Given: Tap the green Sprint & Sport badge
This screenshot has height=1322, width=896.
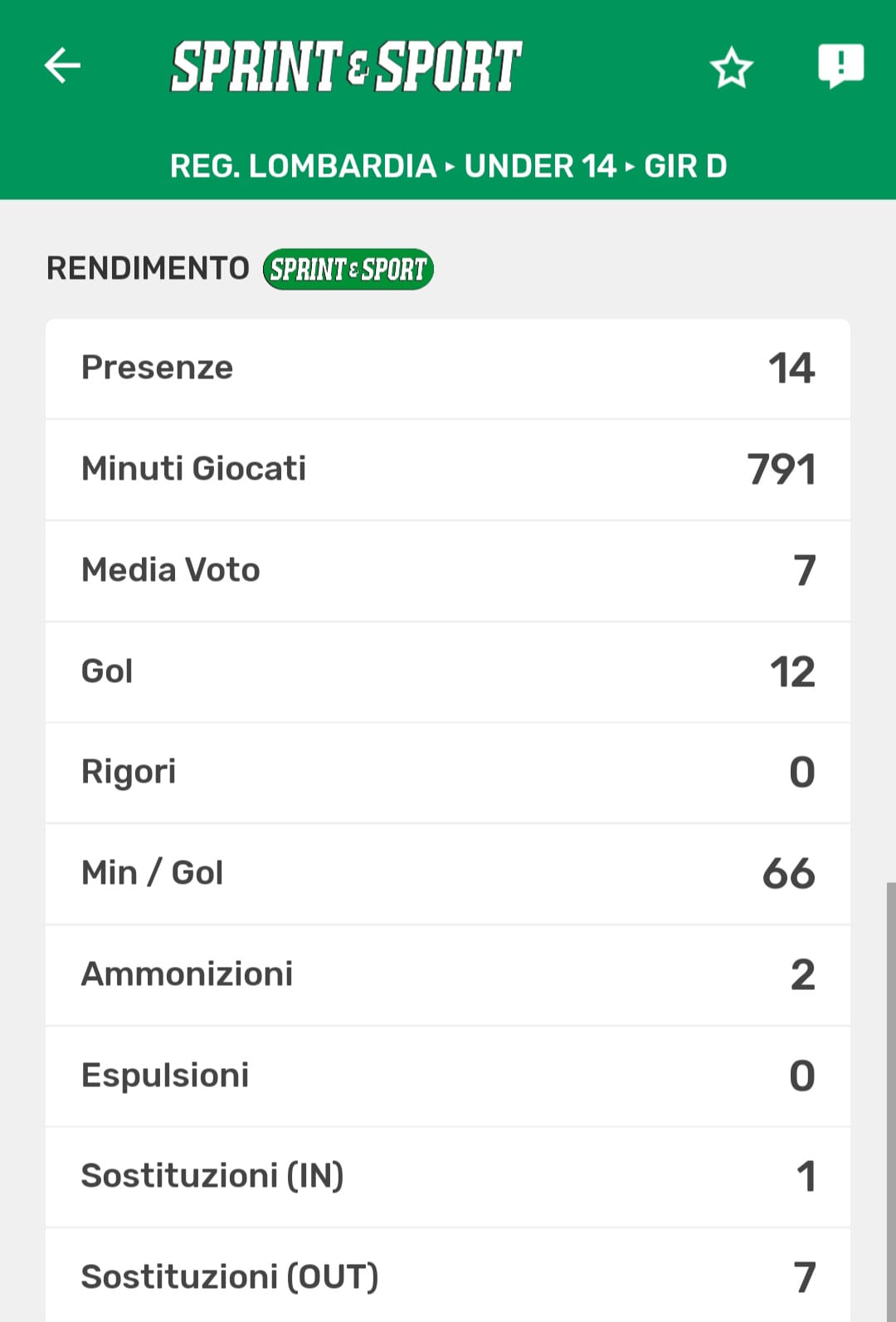Looking at the screenshot, I should tap(348, 269).
